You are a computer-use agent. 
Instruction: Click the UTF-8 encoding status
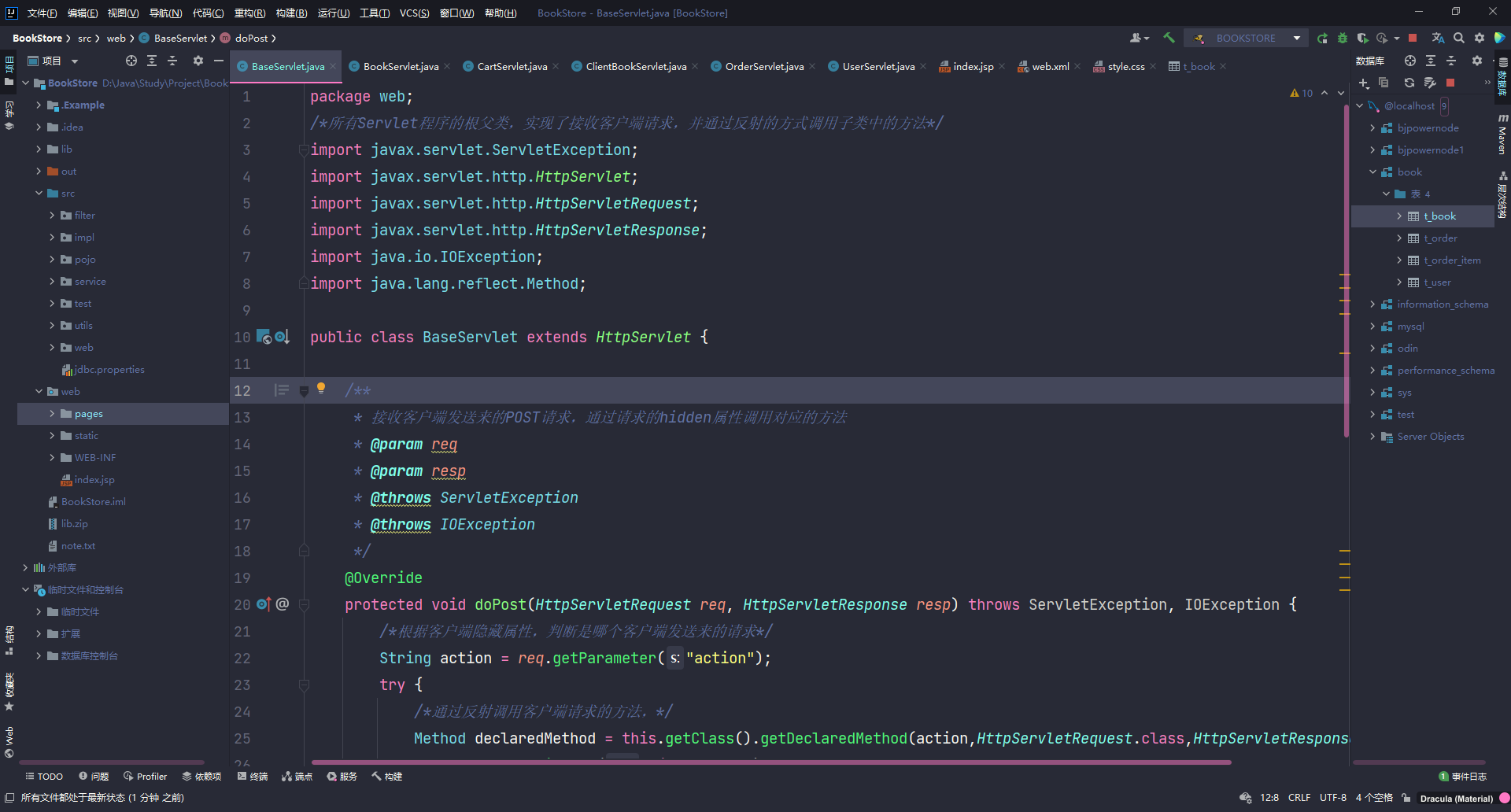(1333, 798)
